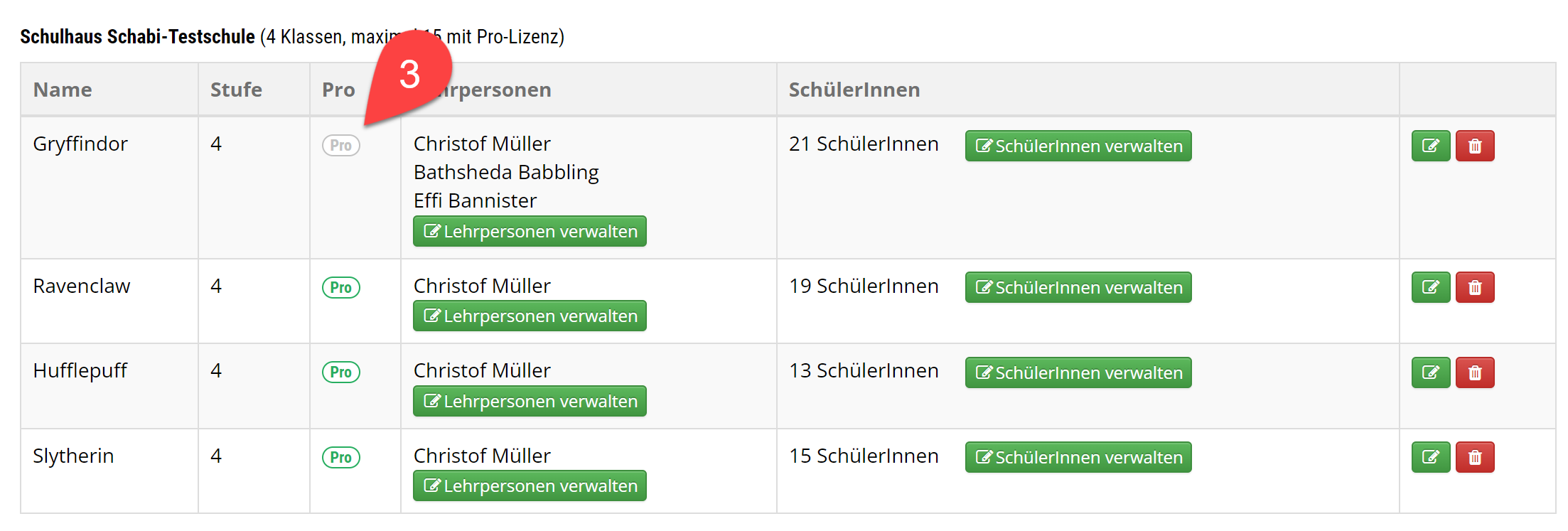Sort the table by the Name column
1568x531 pixels.
click(61, 90)
